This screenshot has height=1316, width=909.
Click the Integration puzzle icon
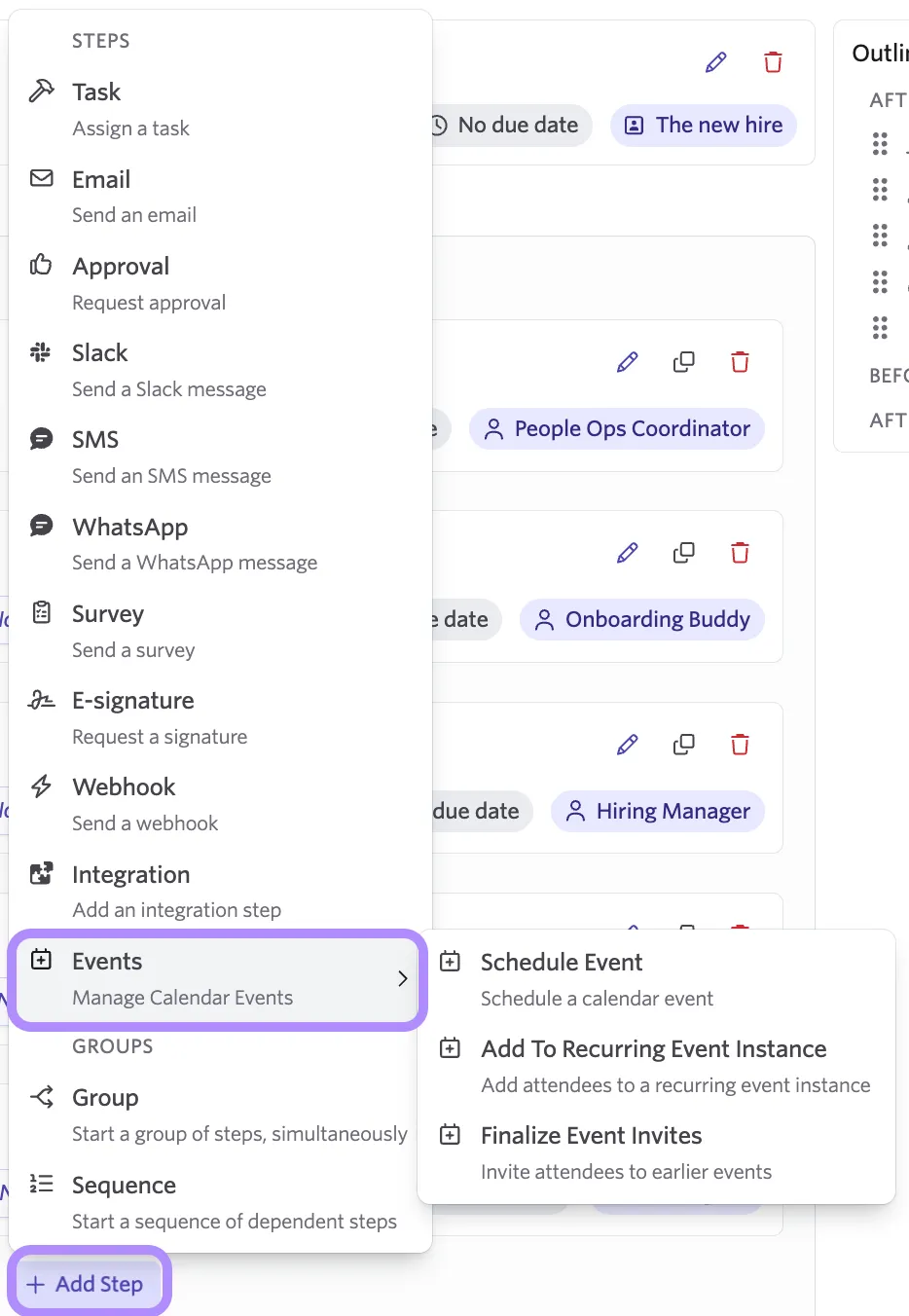(41, 873)
